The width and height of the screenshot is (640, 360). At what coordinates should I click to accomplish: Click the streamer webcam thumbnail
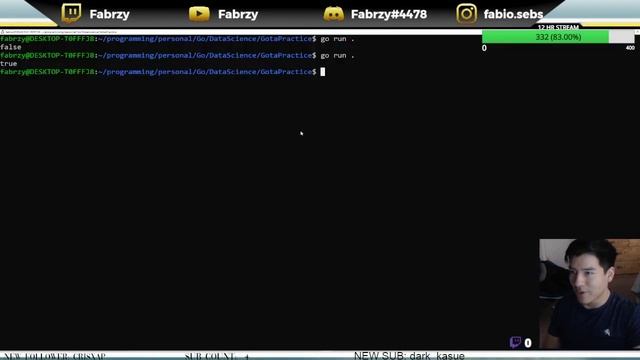(589, 294)
